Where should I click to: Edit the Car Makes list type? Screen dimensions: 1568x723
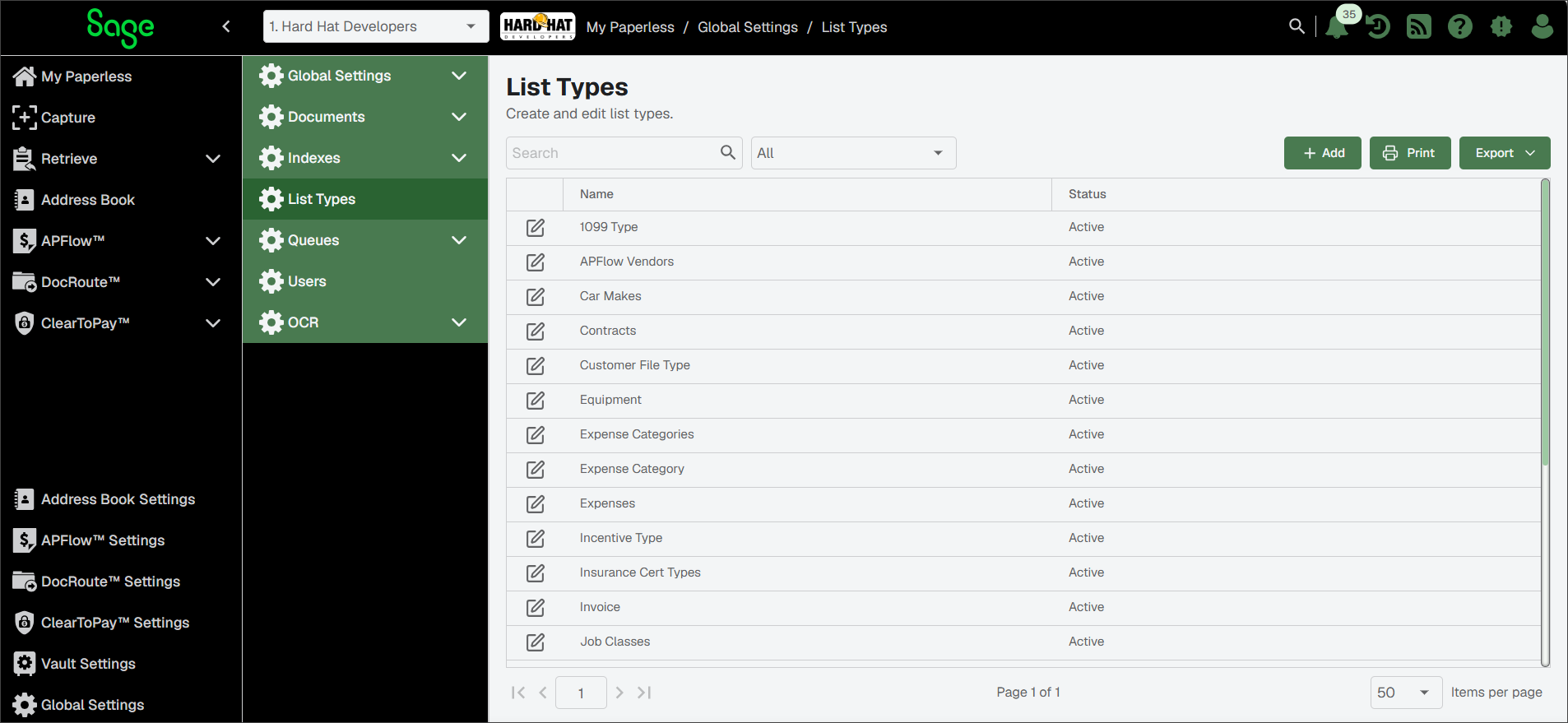click(536, 297)
